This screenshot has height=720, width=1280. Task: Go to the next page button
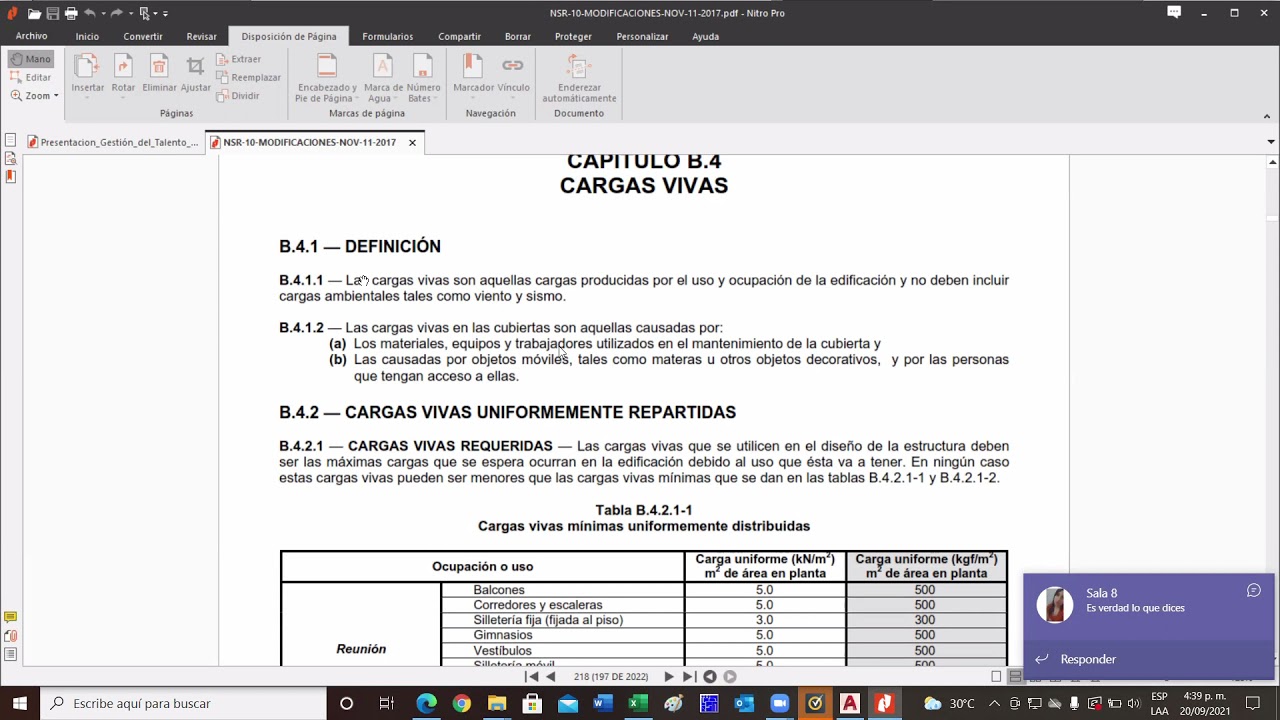click(669, 677)
